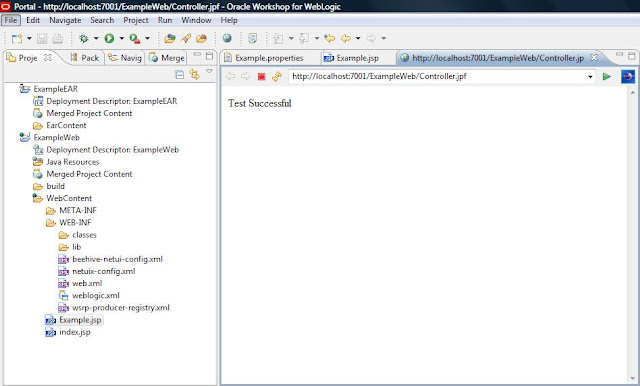Open the Window menu

(x=196, y=20)
